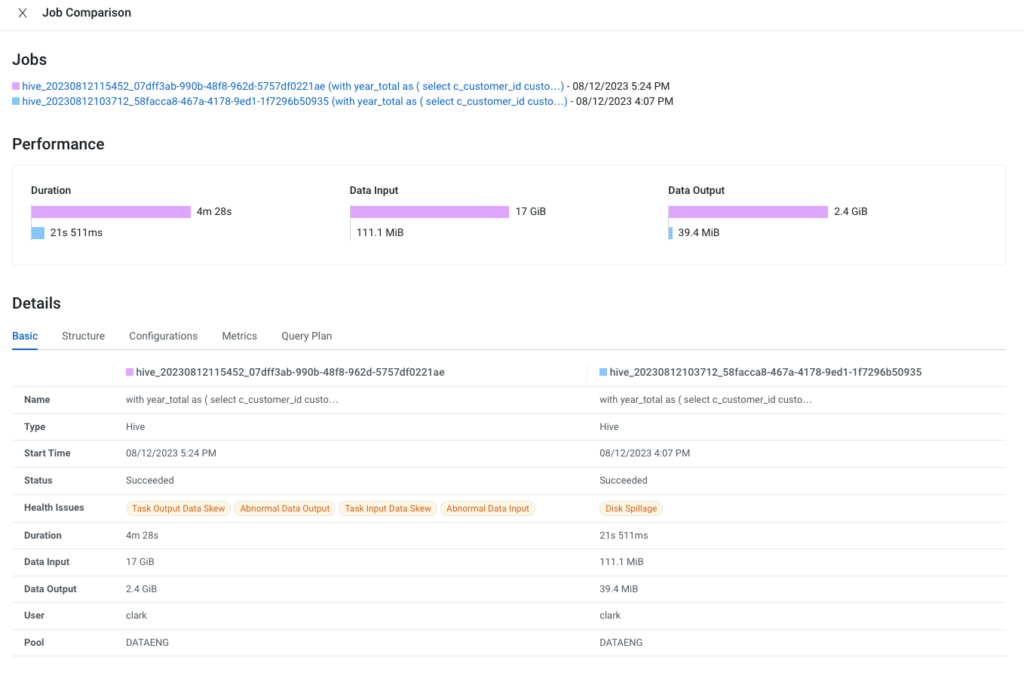Open the Query Plan tab
The image size is (1024, 679).
tap(306, 336)
